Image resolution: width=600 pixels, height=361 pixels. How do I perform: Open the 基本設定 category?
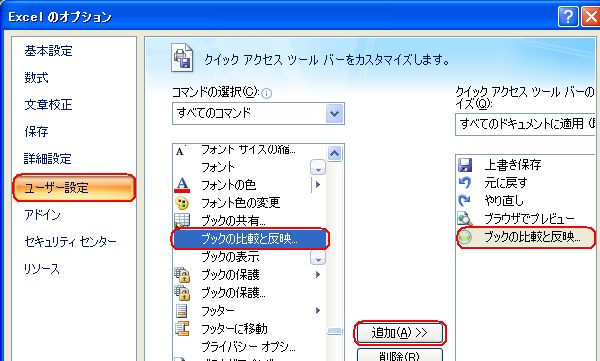point(48,51)
